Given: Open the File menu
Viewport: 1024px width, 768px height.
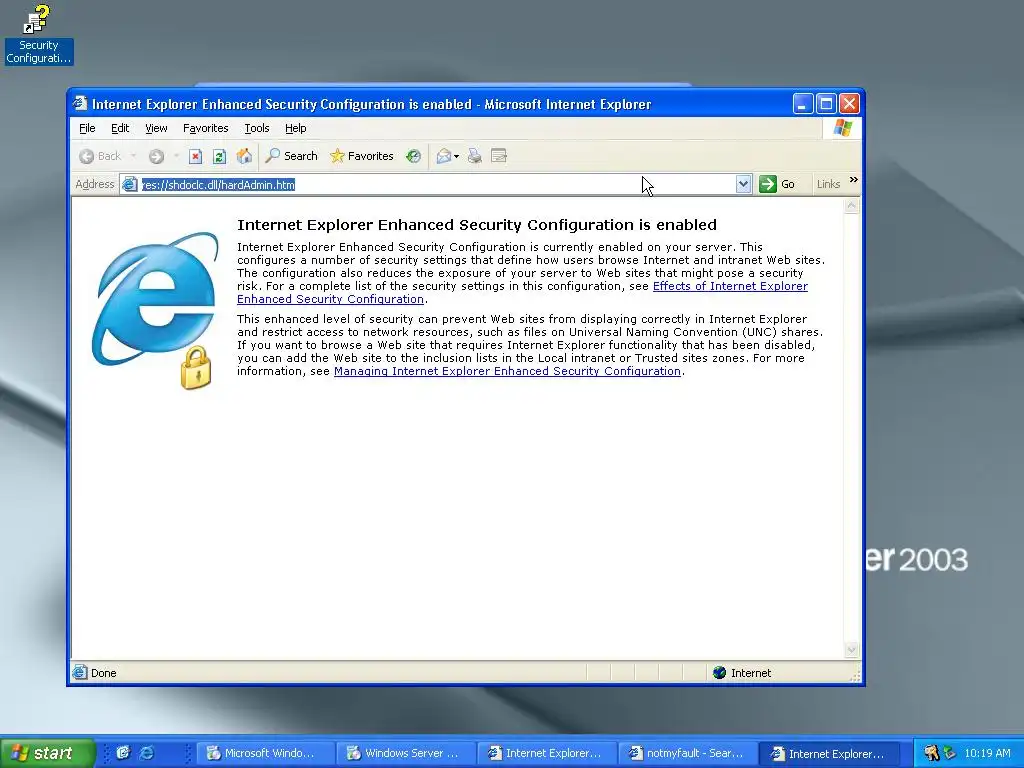Looking at the screenshot, I should click(x=87, y=128).
